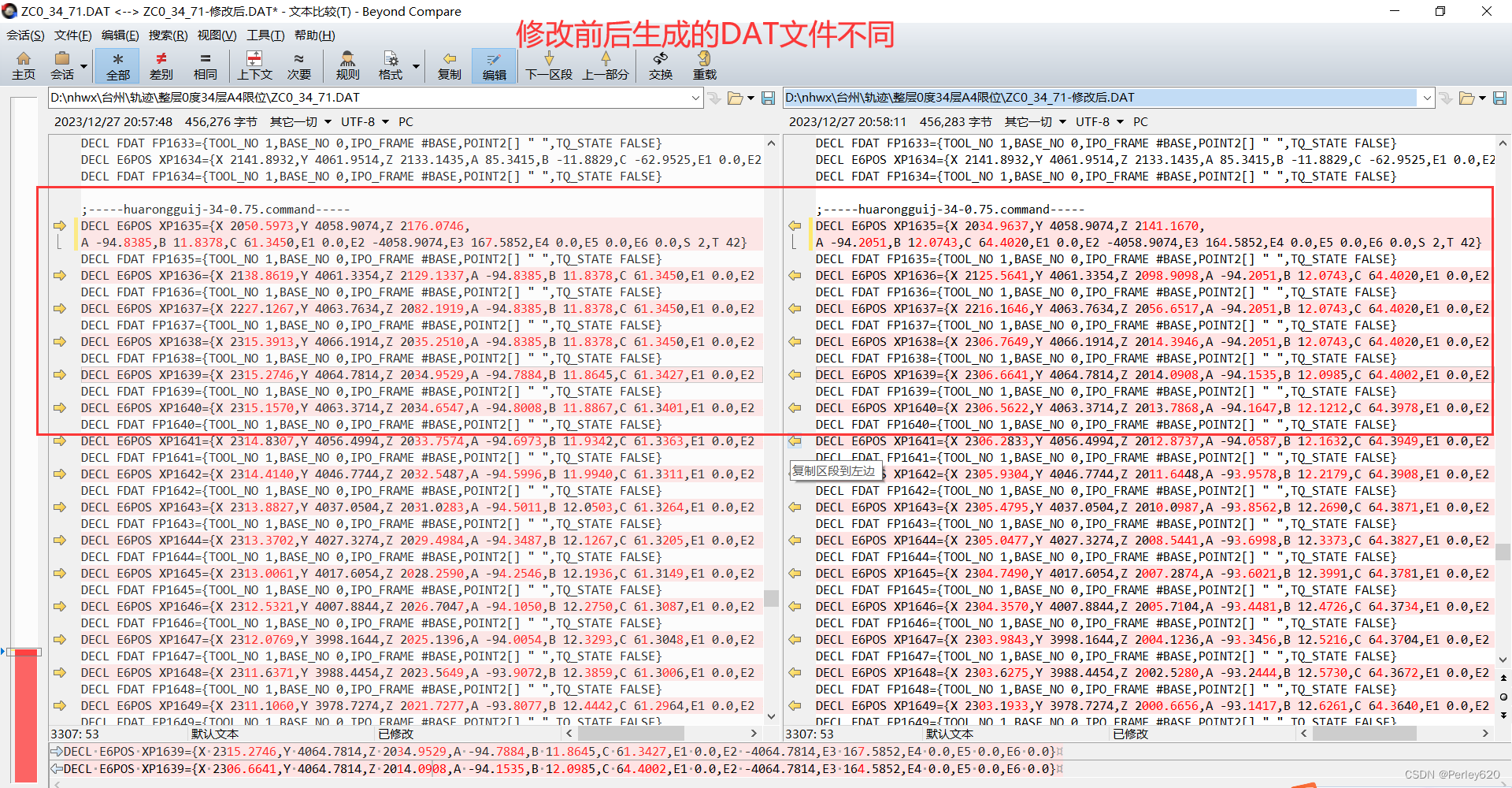Click right pane vertical scrollbar thumb
Image resolution: width=1512 pixels, height=788 pixels.
click(x=1503, y=552)
